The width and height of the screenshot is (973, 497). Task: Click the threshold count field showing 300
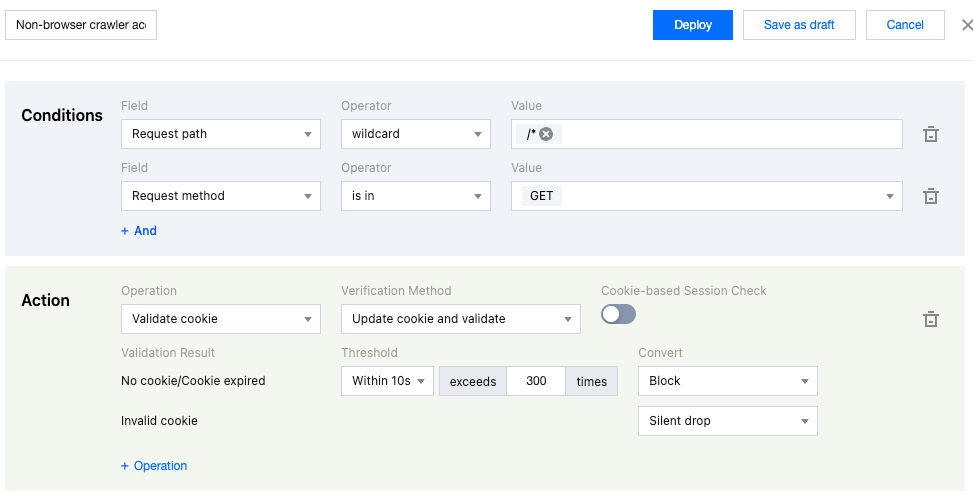coord(536,381)
